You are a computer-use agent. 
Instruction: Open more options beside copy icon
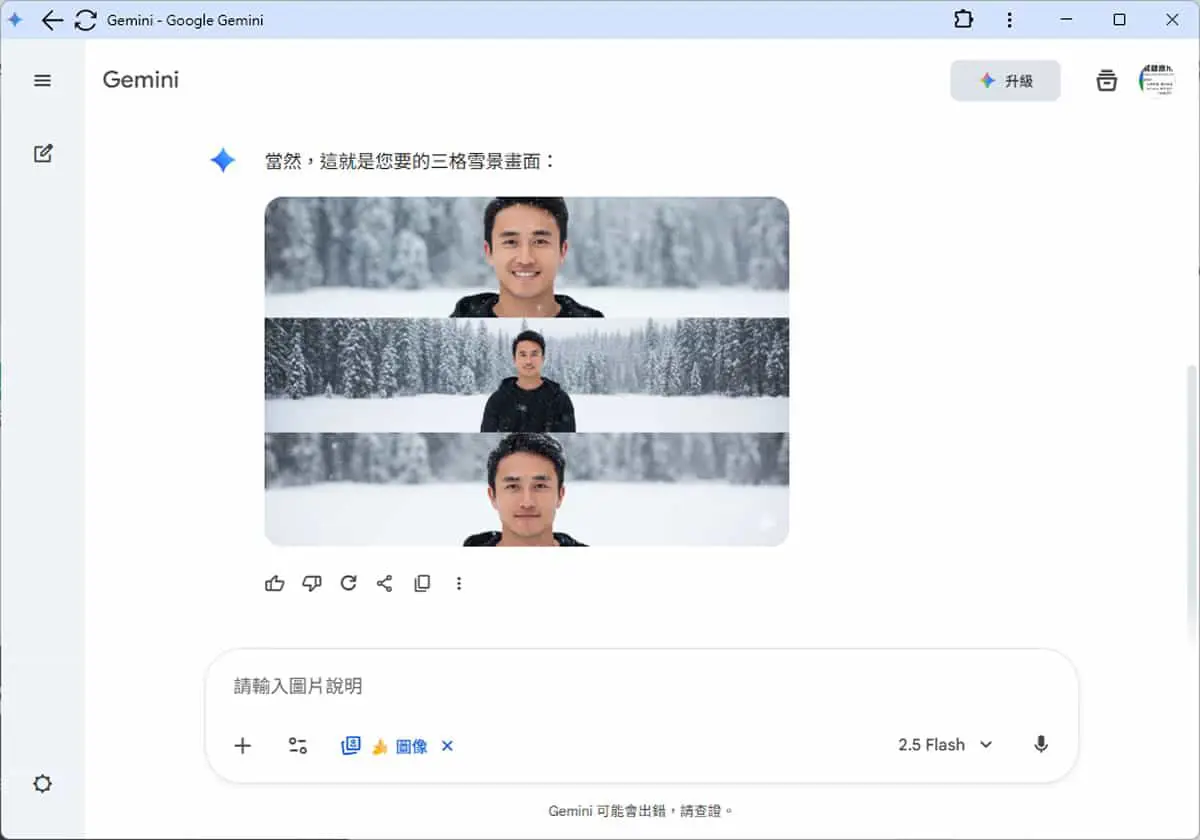point(459,583)
